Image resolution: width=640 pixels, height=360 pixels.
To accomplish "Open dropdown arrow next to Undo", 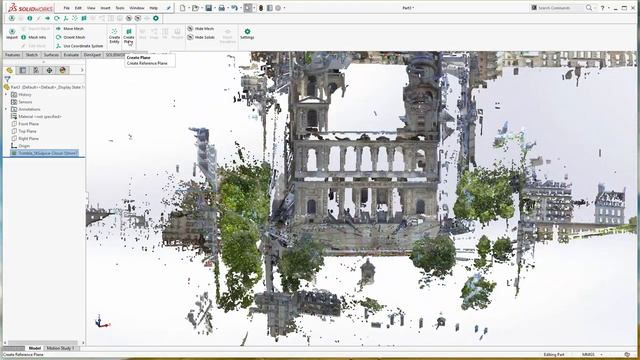I will (240, 8).
